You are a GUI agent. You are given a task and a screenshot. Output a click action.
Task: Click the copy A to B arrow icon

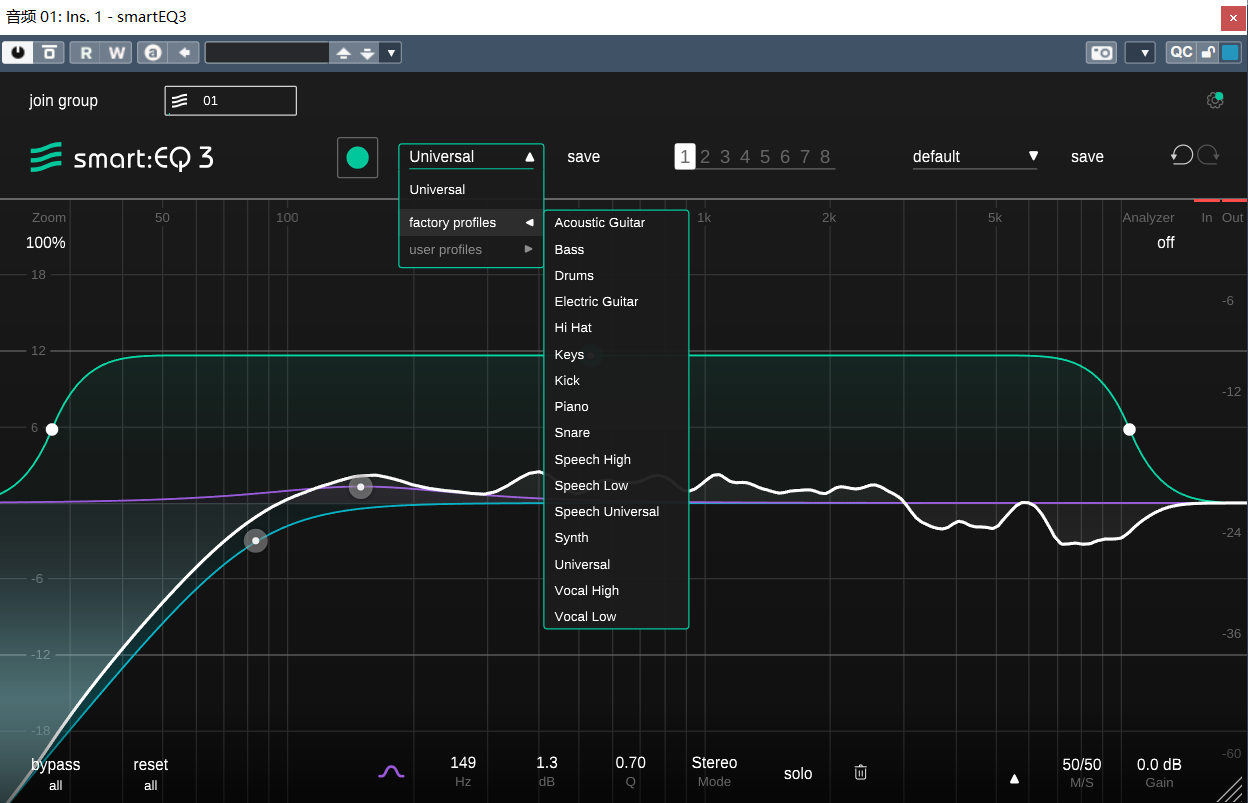coord(184,53)
